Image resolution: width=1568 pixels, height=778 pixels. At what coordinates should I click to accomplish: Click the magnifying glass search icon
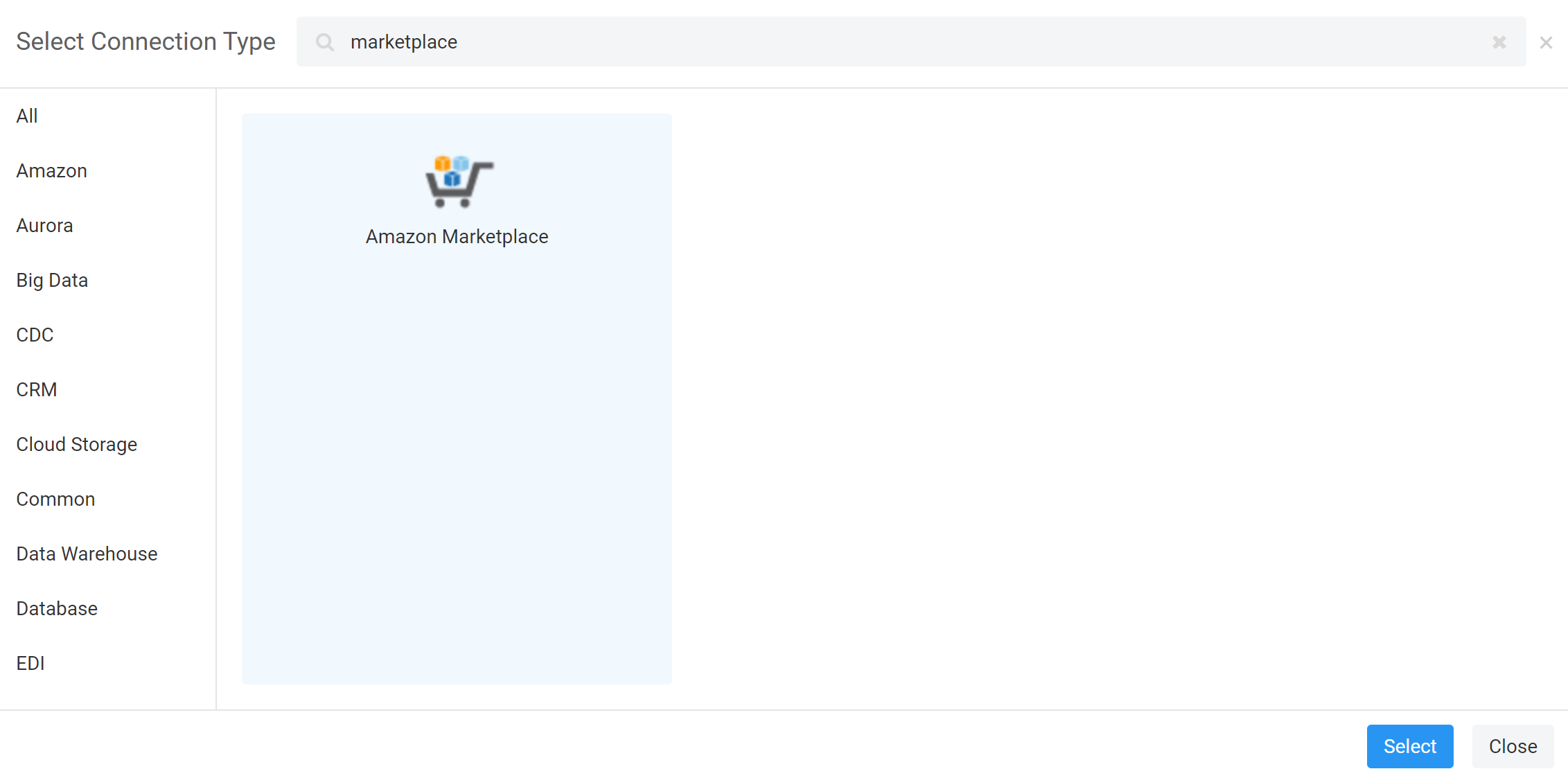point(324,42)
